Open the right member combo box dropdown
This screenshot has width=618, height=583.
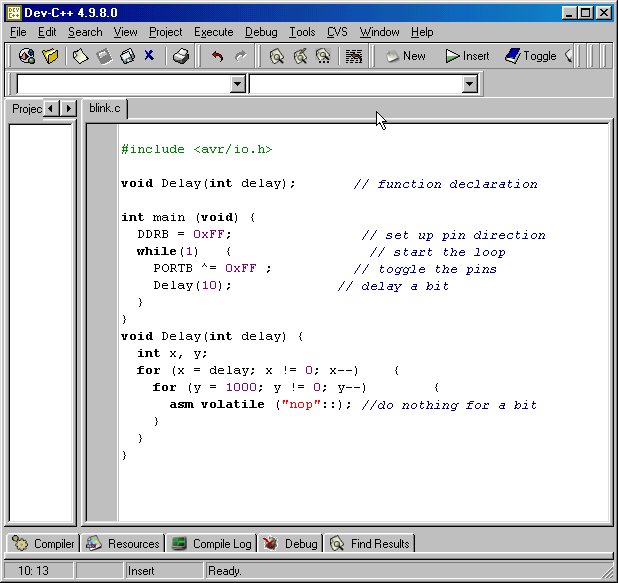pos(470,84)
